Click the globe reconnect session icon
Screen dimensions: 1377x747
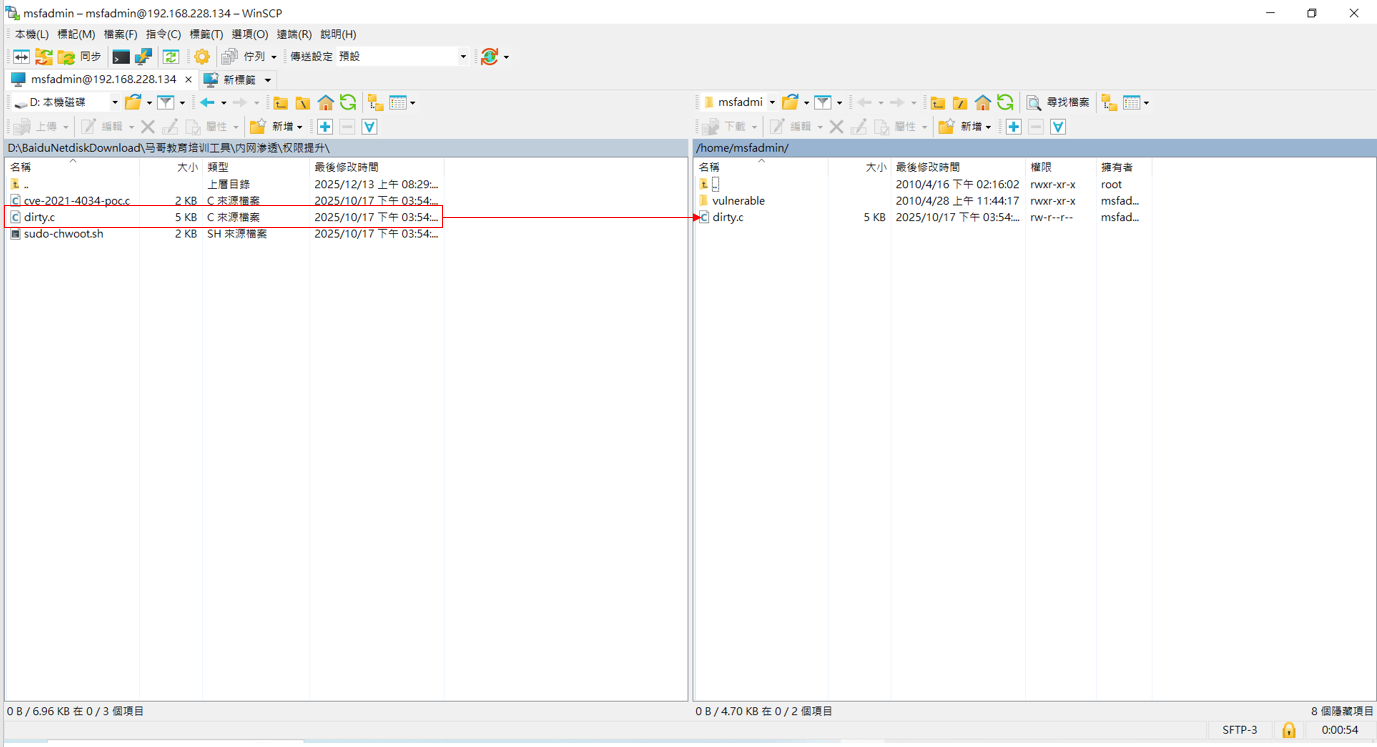click(489, 57)
